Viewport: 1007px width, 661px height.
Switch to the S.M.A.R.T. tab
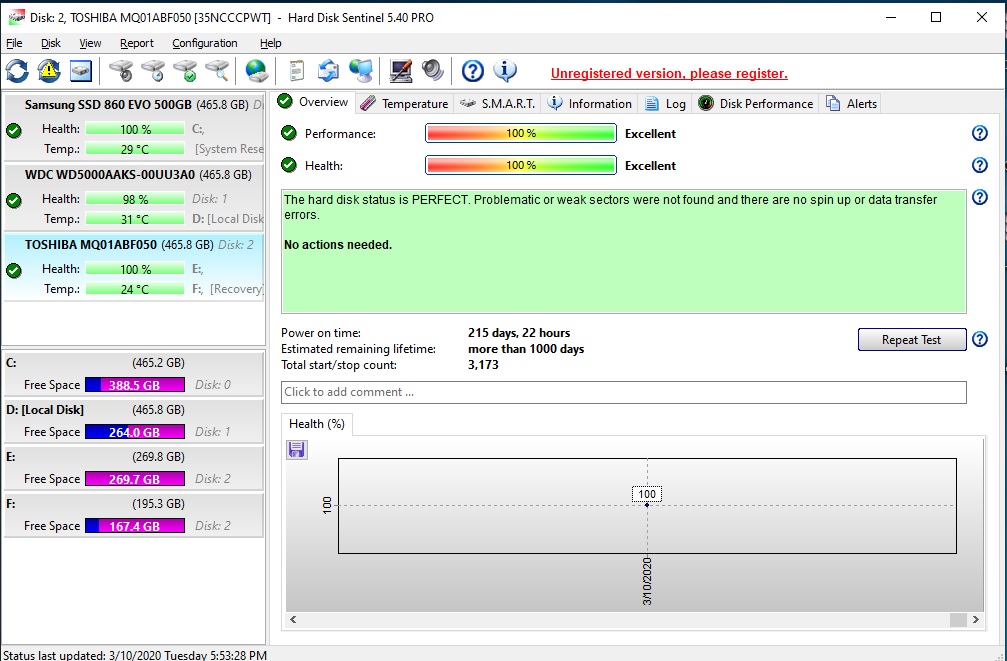499,103
